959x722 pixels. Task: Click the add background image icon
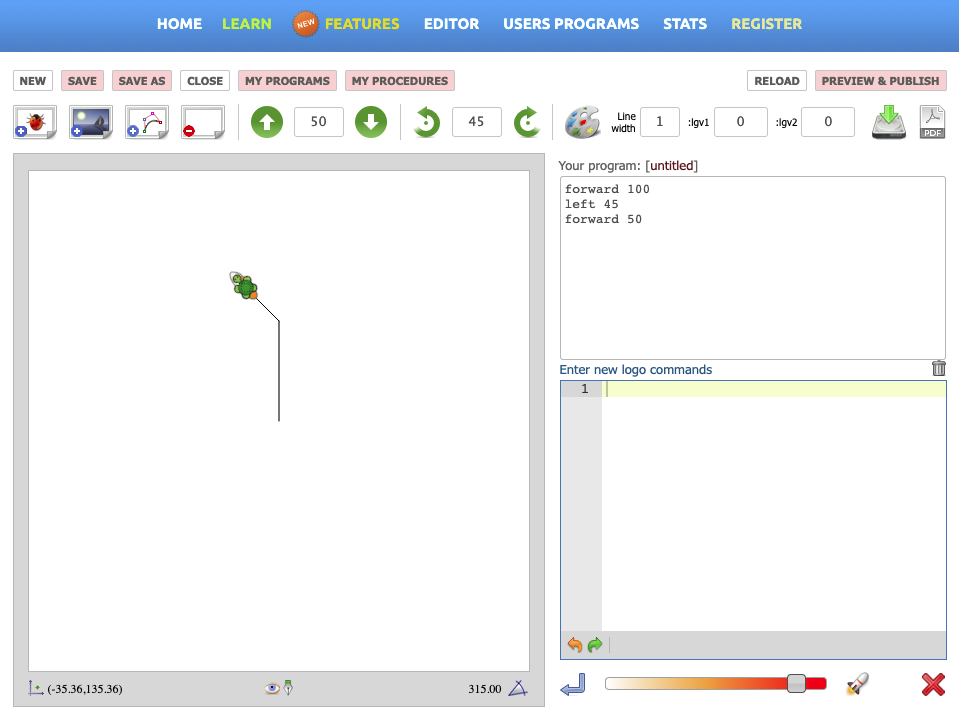tap(91, 122)
